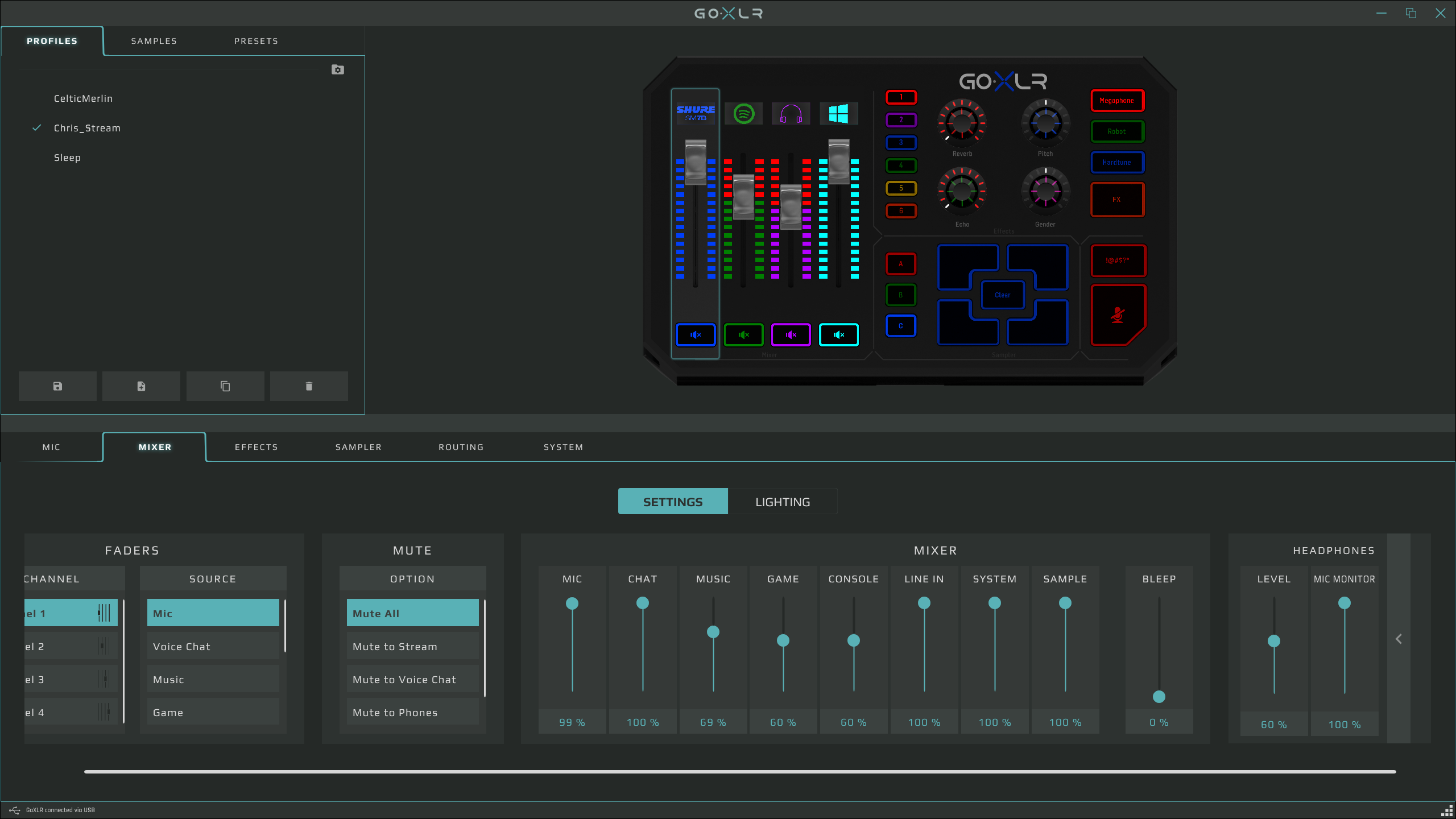This screenshot has height=819, width=1456.
Task: Toggle the Hardtune effect button
Action: 1117,162
